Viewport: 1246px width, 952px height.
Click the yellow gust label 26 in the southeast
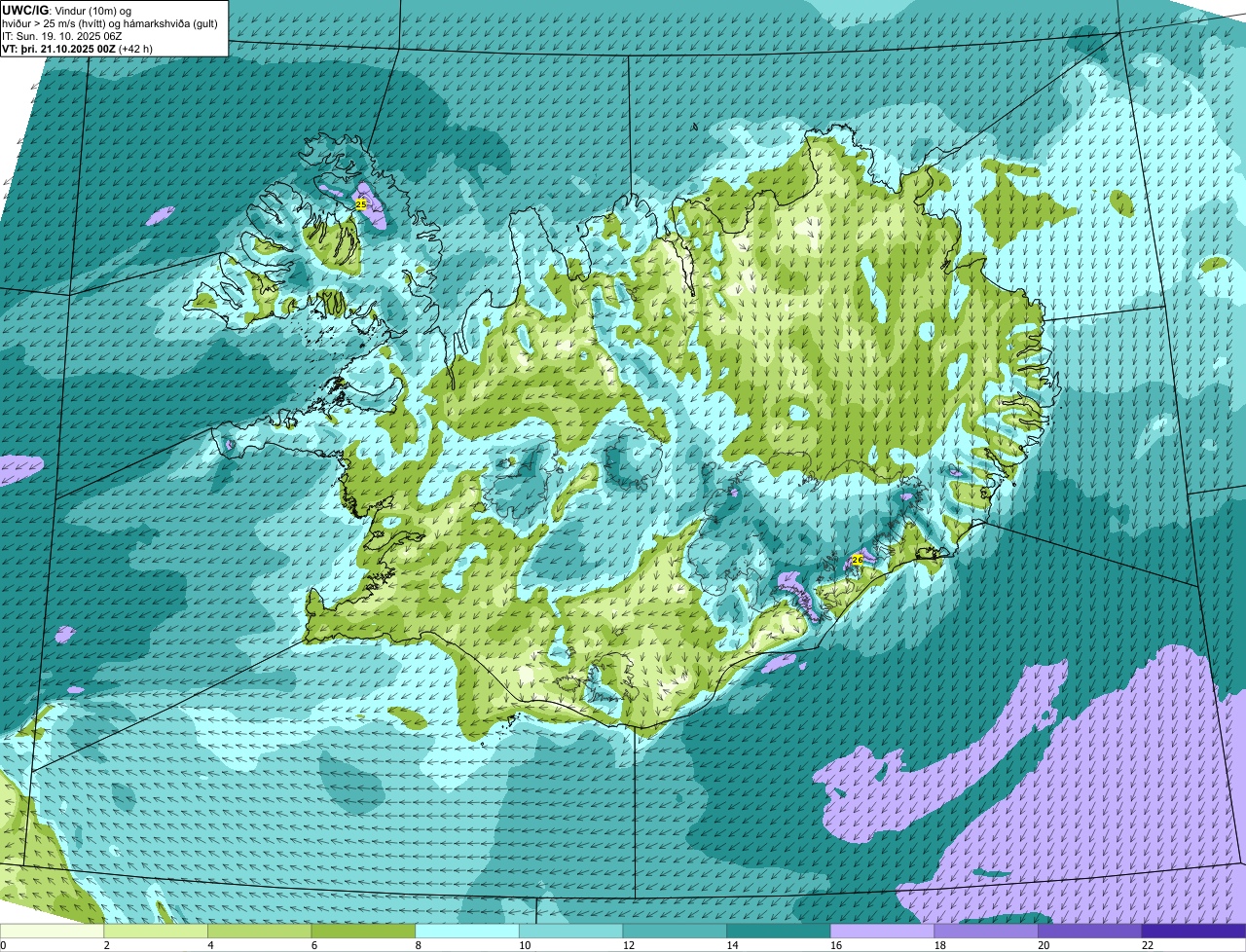point(857,560)
